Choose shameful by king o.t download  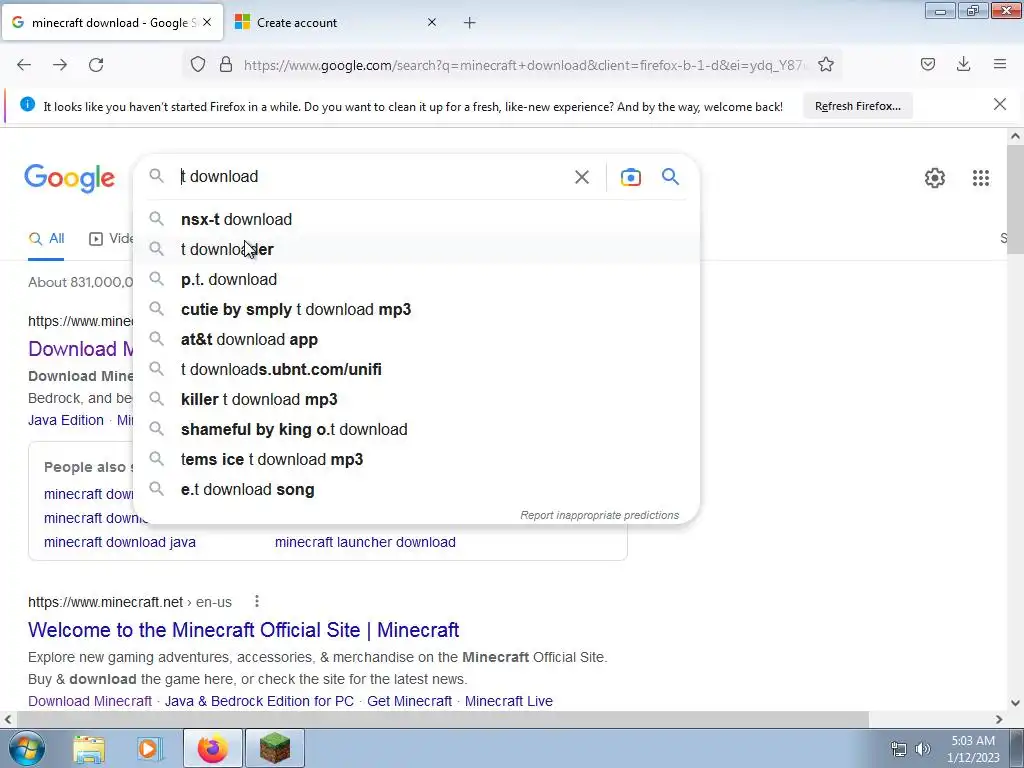click(416, 430)
